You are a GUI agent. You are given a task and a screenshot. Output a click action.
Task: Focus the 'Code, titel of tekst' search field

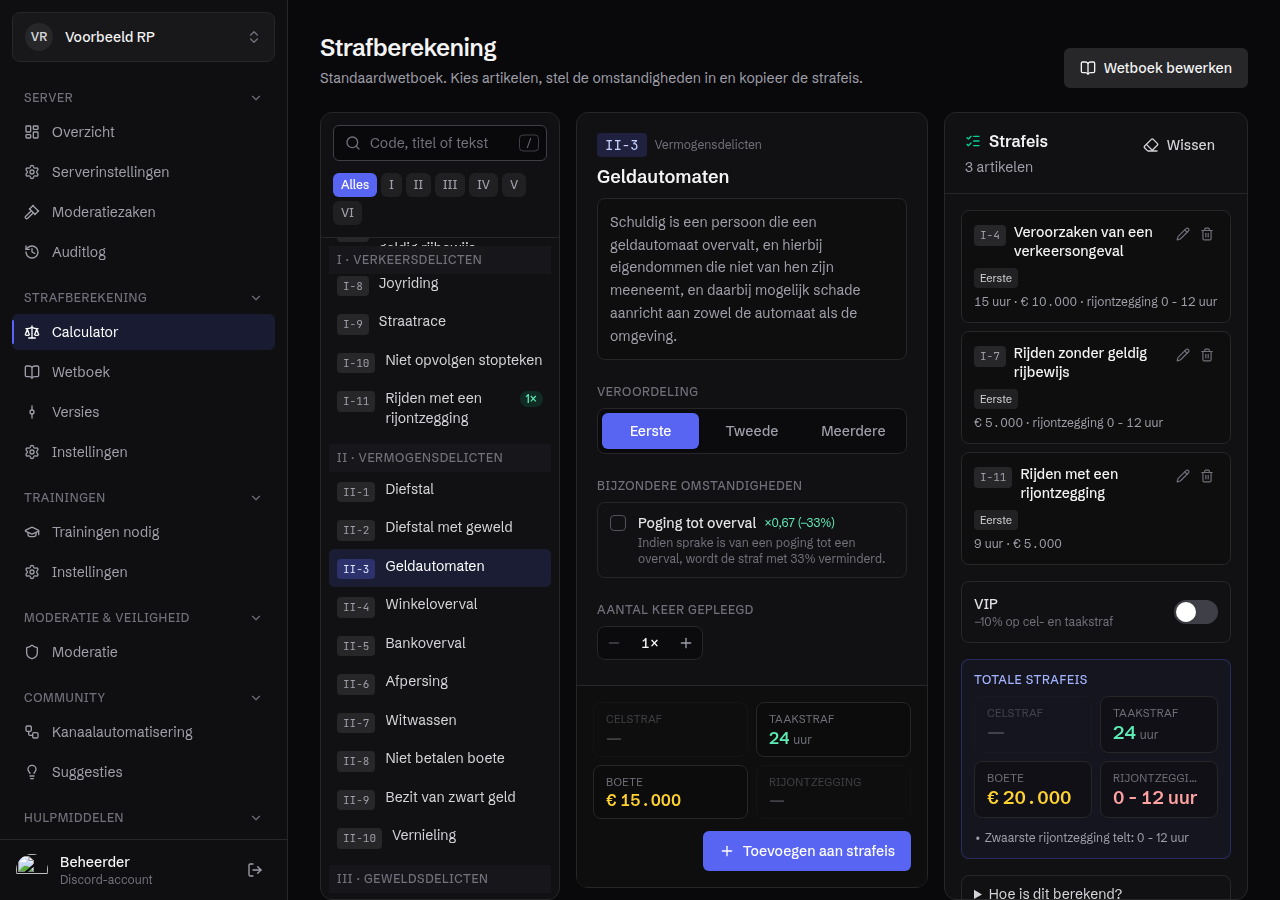(440, 143)
